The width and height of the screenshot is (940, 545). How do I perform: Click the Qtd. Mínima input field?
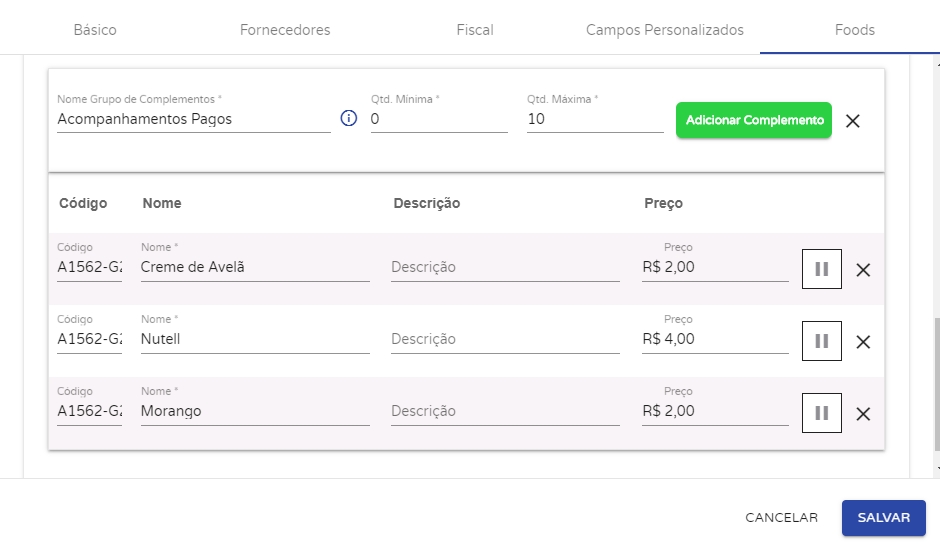point(439,119)
